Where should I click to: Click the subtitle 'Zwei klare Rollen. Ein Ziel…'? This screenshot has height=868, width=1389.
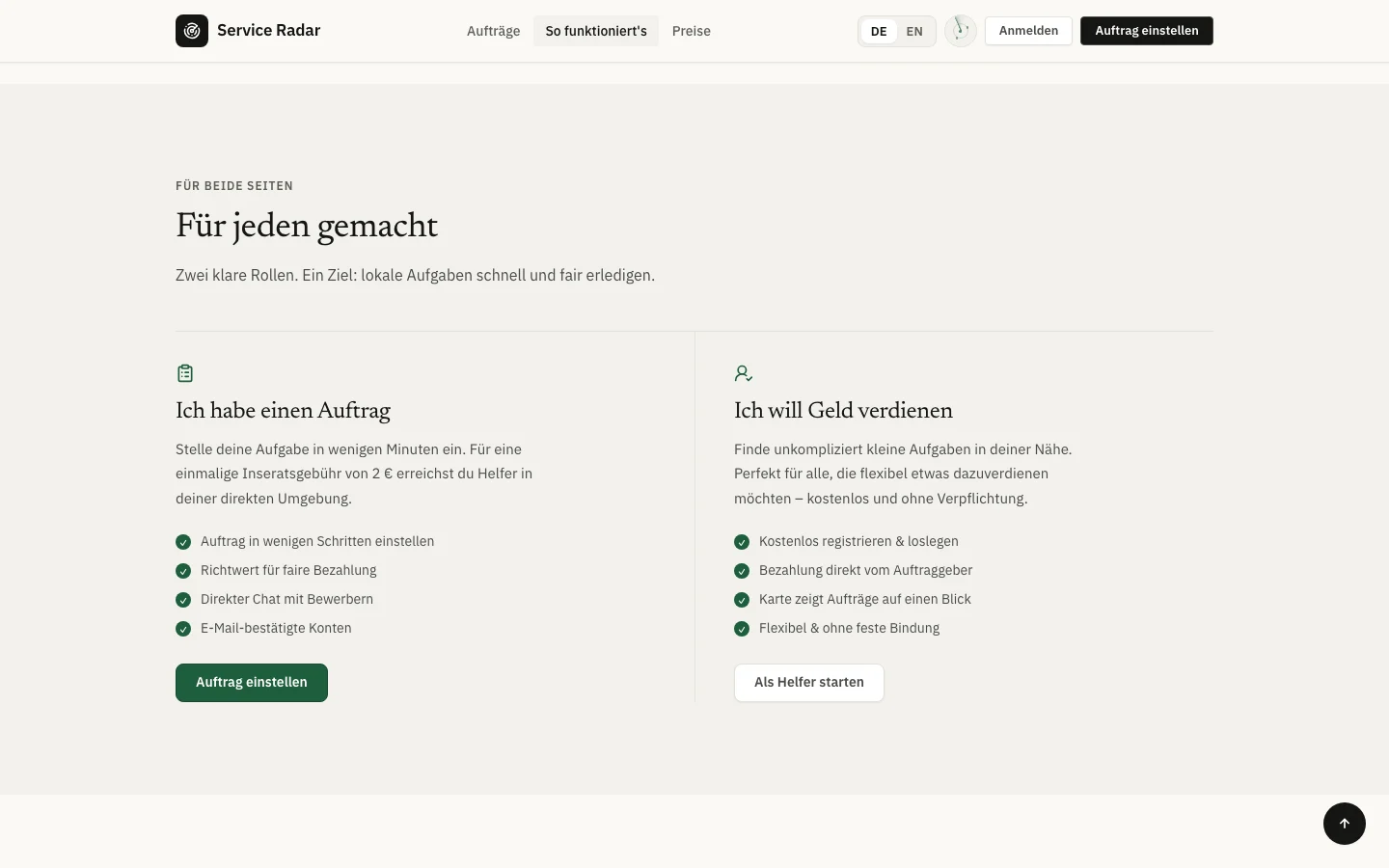[x=415, y=276]
